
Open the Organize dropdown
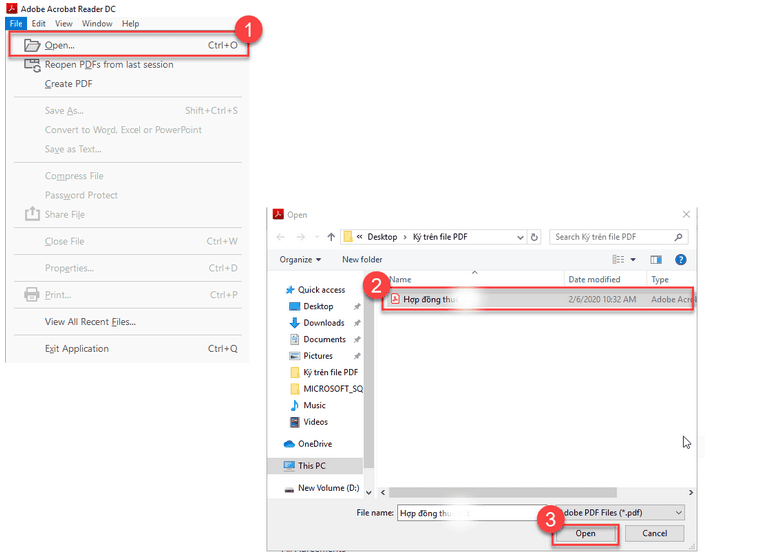300,259
